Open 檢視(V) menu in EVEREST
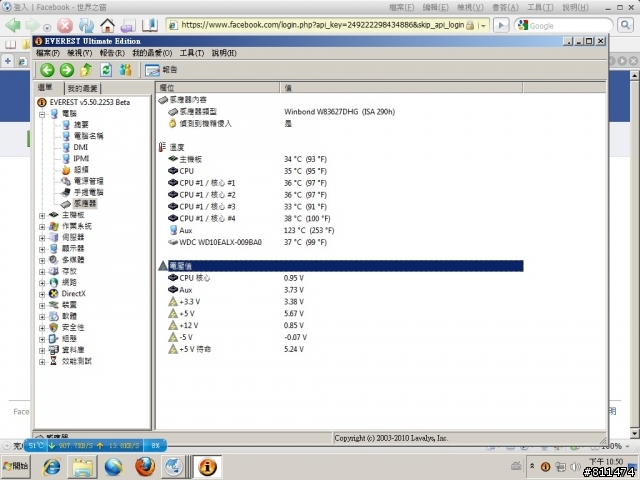Viewport: 640px width, 480px height. click(80, 53)
